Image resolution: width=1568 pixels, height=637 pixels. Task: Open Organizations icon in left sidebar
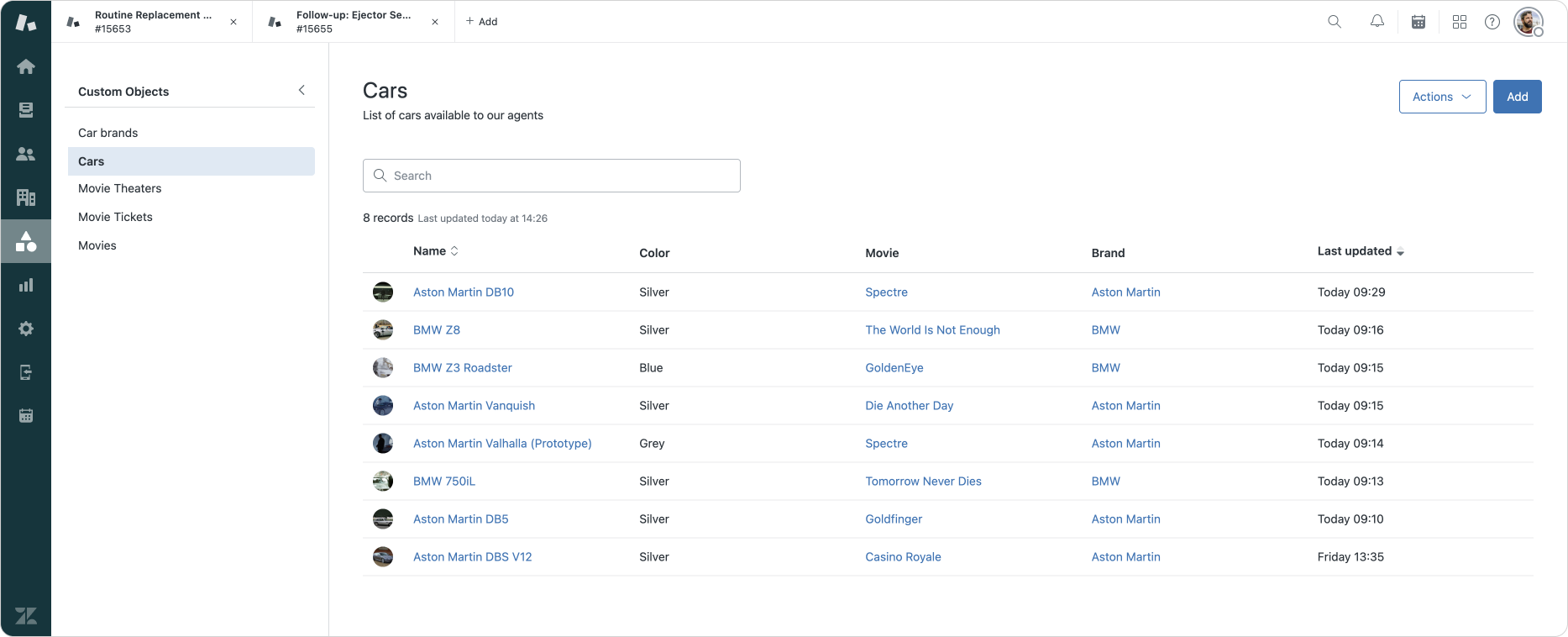coord(26,197)
